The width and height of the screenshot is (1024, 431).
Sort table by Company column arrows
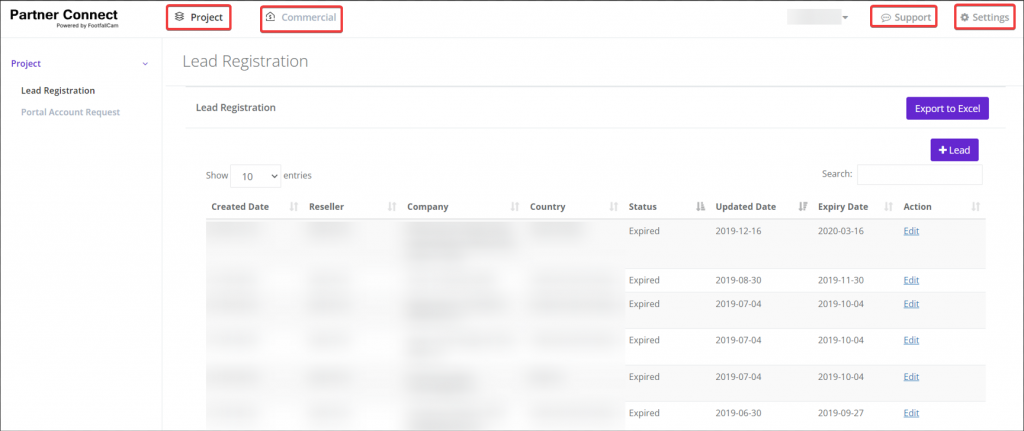(x=514, y=207)
